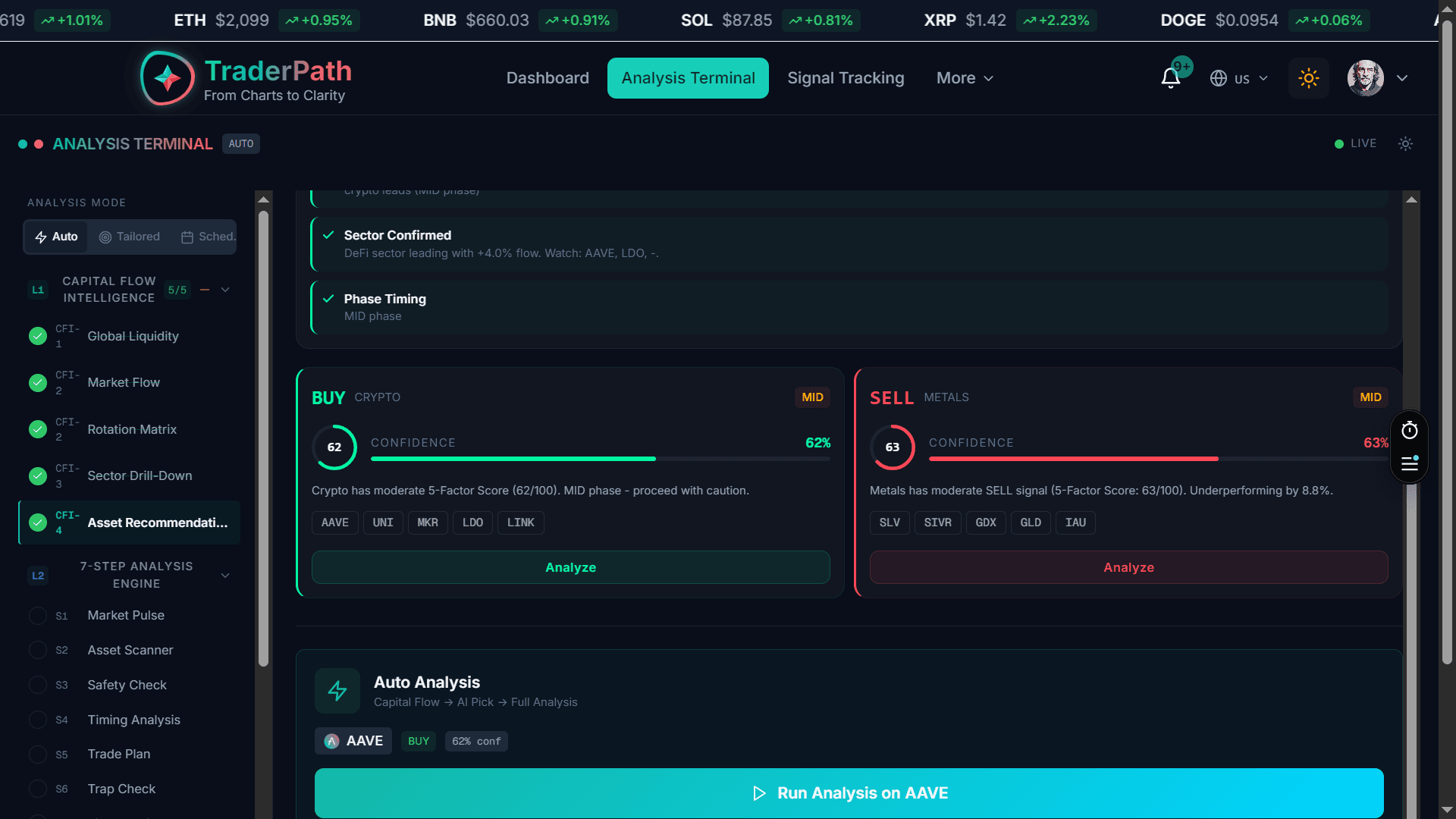The image size is (1456, 819).
Task: Click the TraderPath logo icon
Action: pos(168,78)
